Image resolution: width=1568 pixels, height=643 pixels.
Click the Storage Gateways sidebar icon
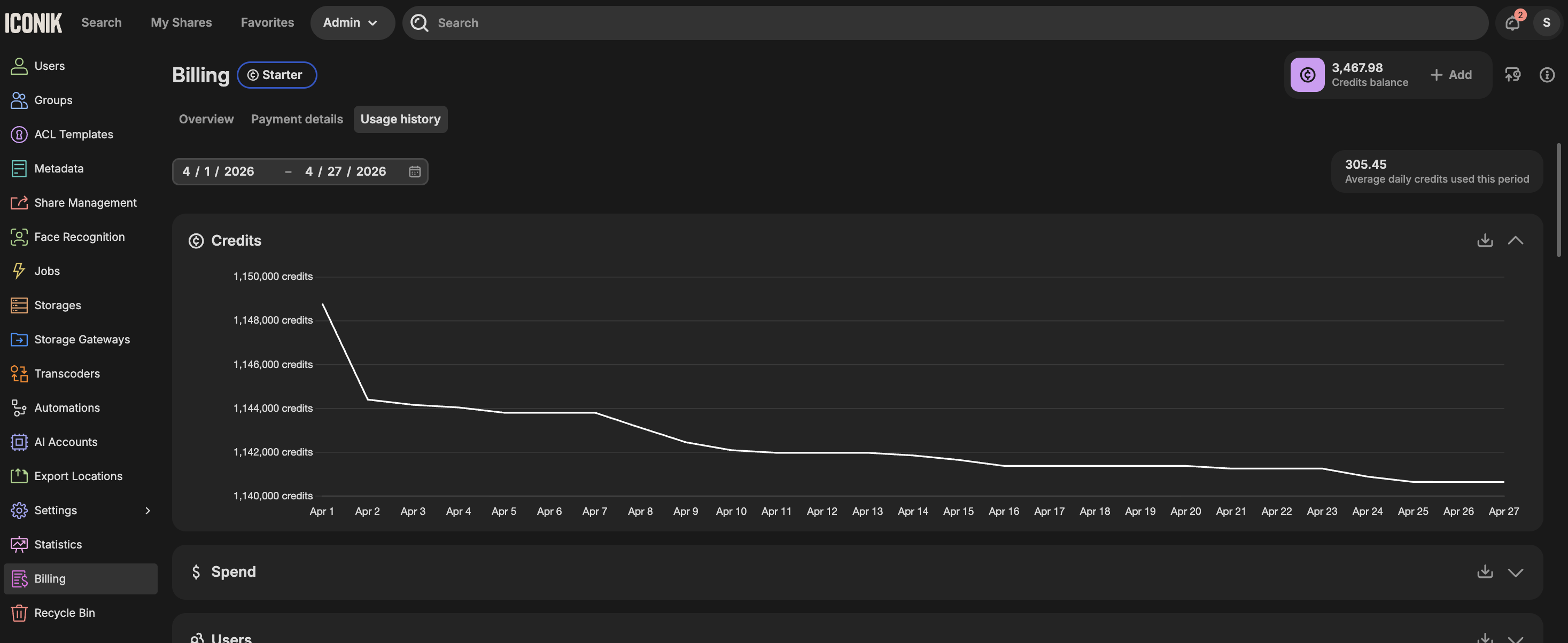[x=19, y=340]
